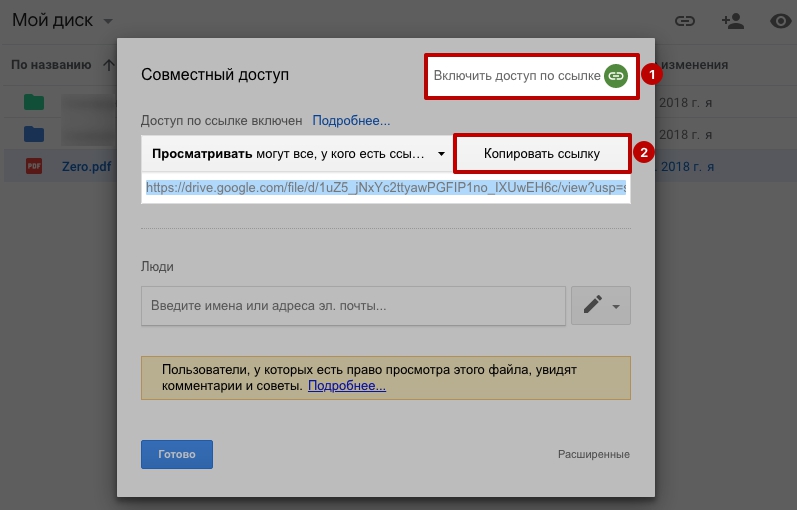This screenshot has width=797, height=510.
Task: Click the eye preview icon in toolbar
Action: 781,21
